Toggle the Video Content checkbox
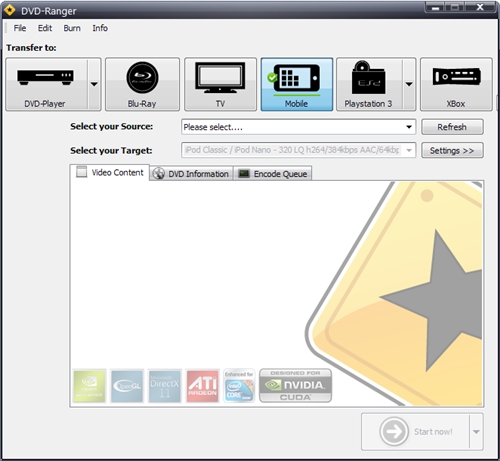500x461 pixels. pyautogui.click(x=81, y=172)
